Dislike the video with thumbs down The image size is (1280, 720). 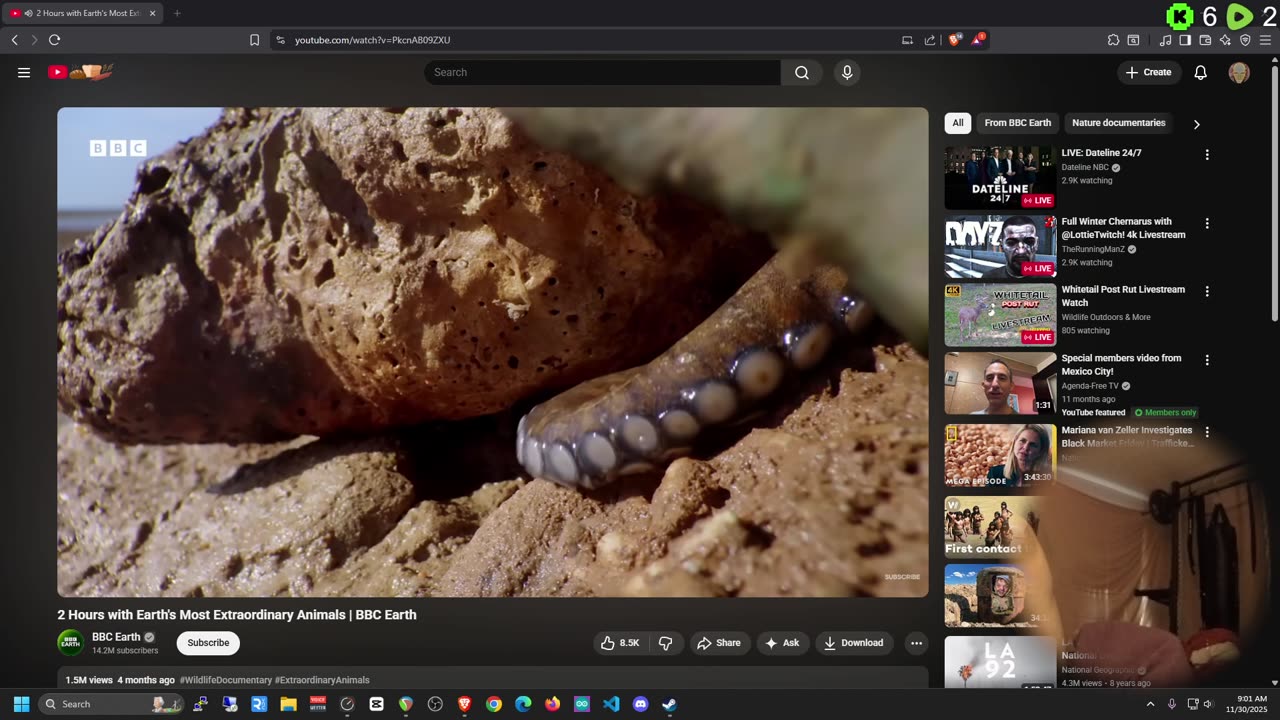point(665,643)
